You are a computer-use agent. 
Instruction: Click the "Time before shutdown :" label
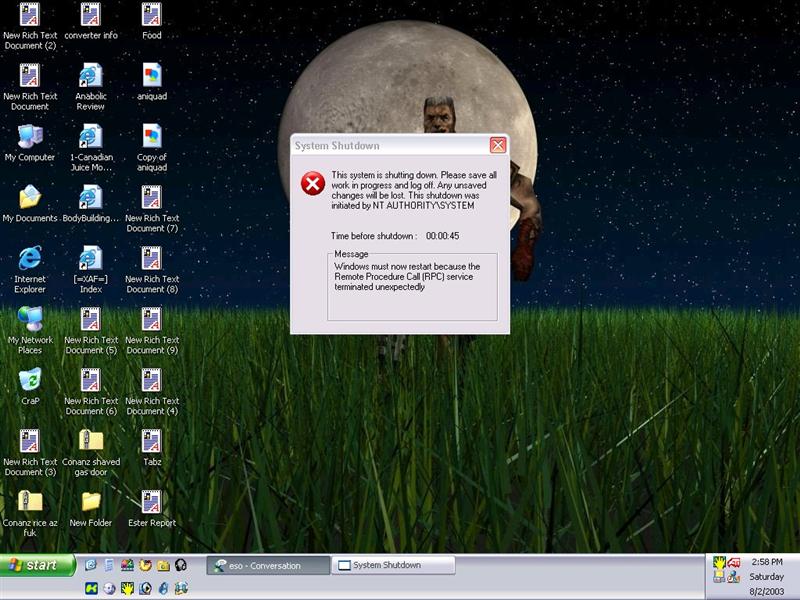point(374,236)
